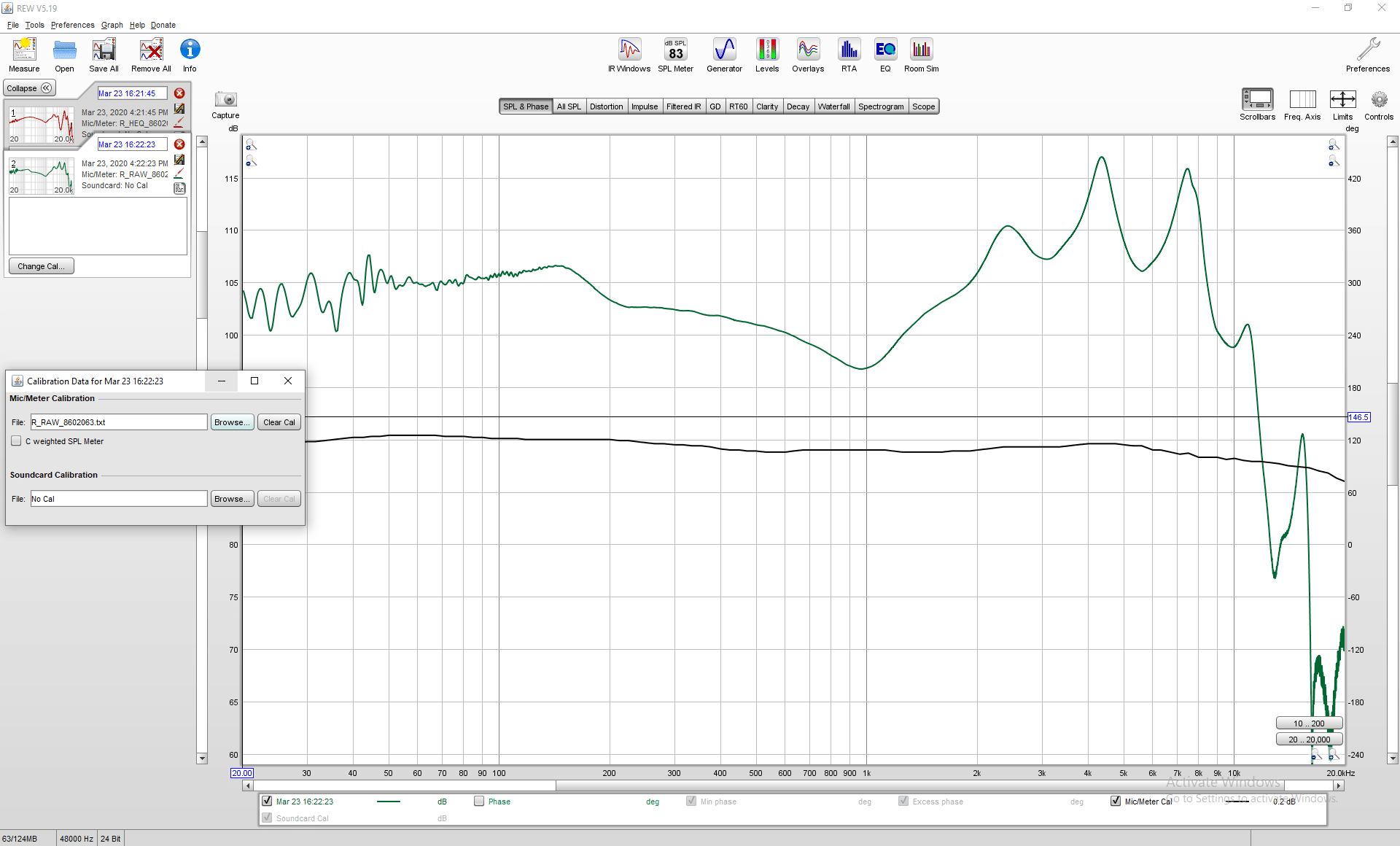Clear the Mic/Meter calibration with Clear Cal
The height and width of the screenshot is (846, 1400).
(279, 422)
